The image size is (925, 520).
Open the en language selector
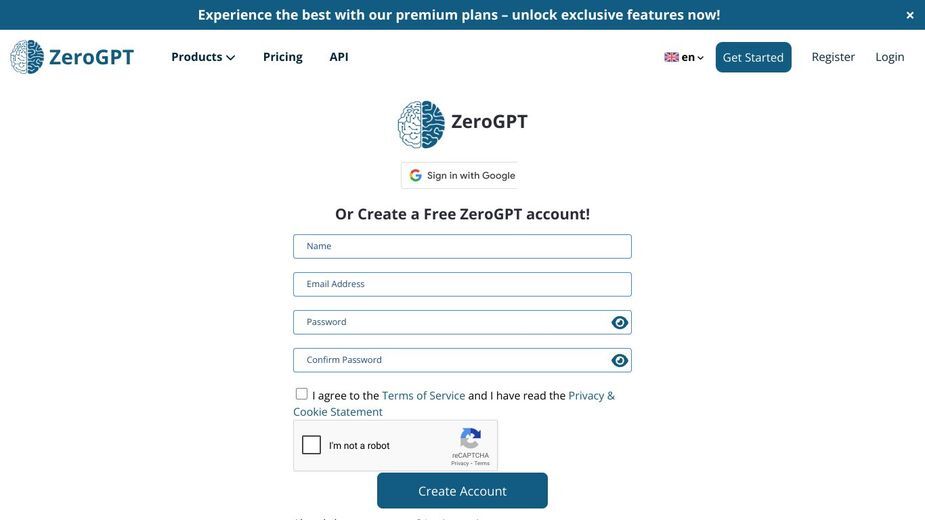click(684, 57)
